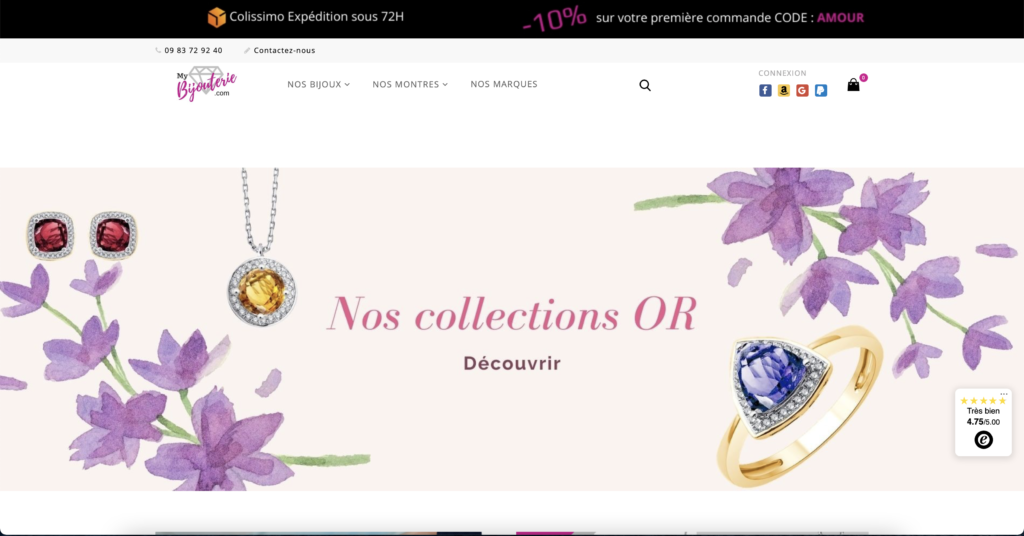This screenshot has height=536, width=1024.
Task: Log in with the Google icon
Action: pos(802,91)
